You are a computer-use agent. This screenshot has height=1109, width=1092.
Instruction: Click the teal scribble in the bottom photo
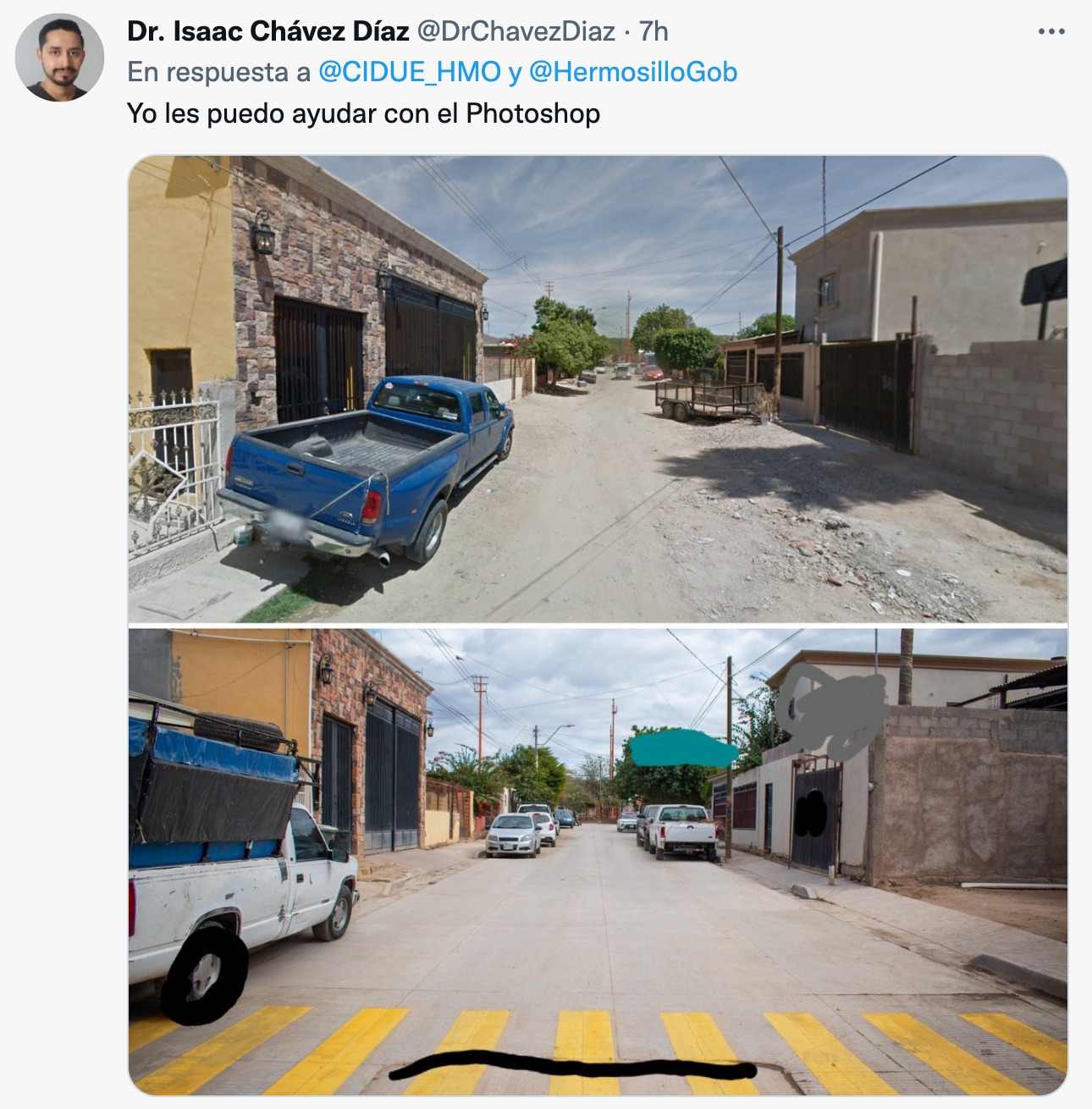[x=682, y=748]
